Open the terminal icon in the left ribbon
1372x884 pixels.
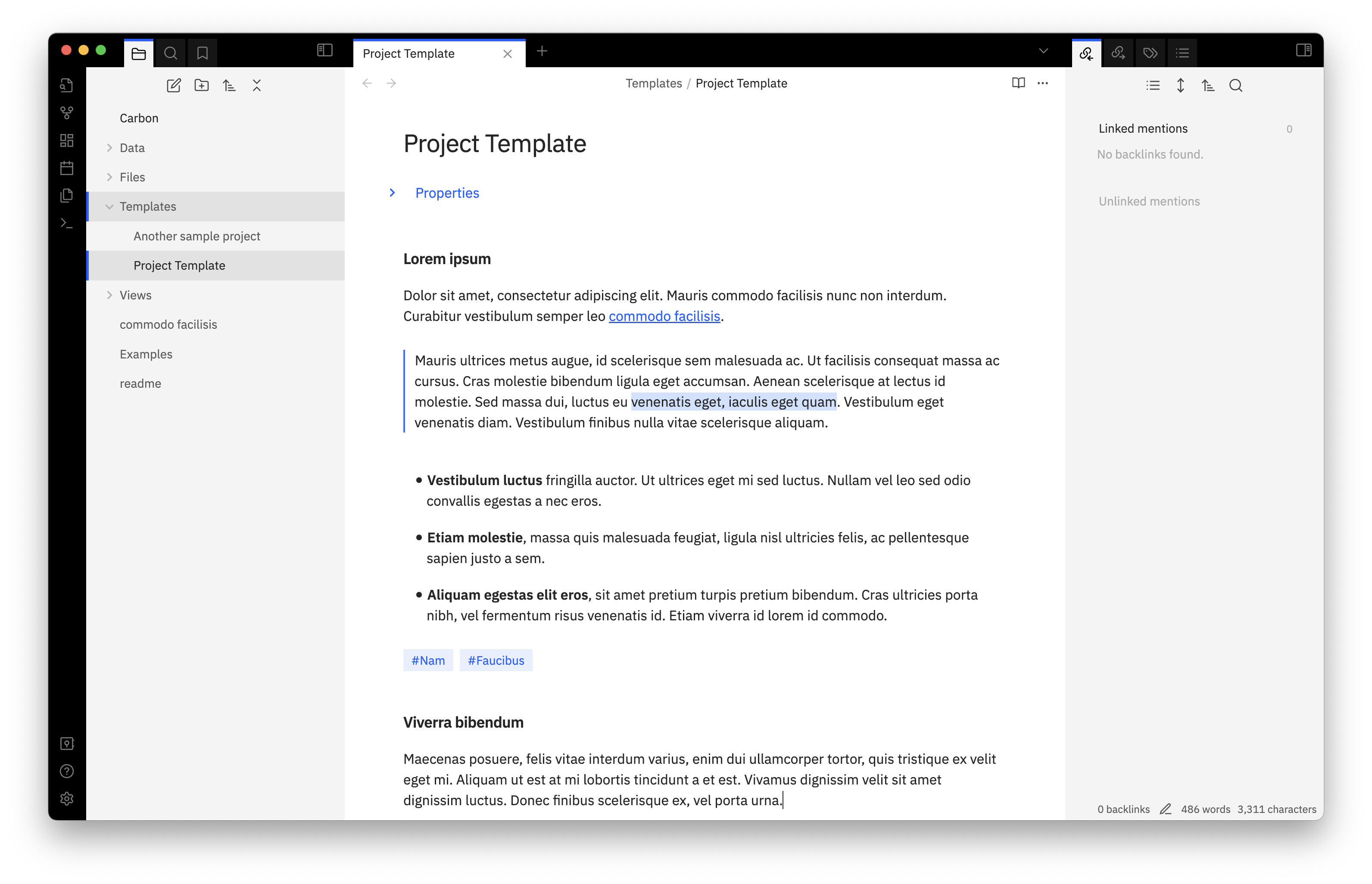67,223
